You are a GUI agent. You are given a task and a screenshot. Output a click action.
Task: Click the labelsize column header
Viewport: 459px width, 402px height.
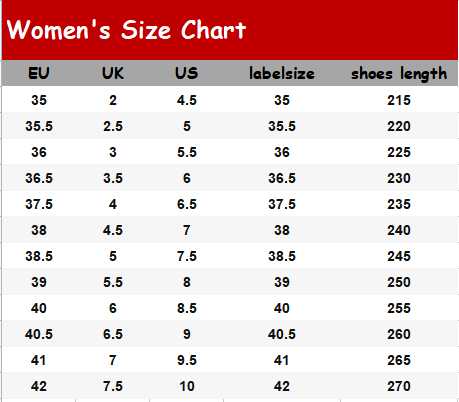point(282,73)
